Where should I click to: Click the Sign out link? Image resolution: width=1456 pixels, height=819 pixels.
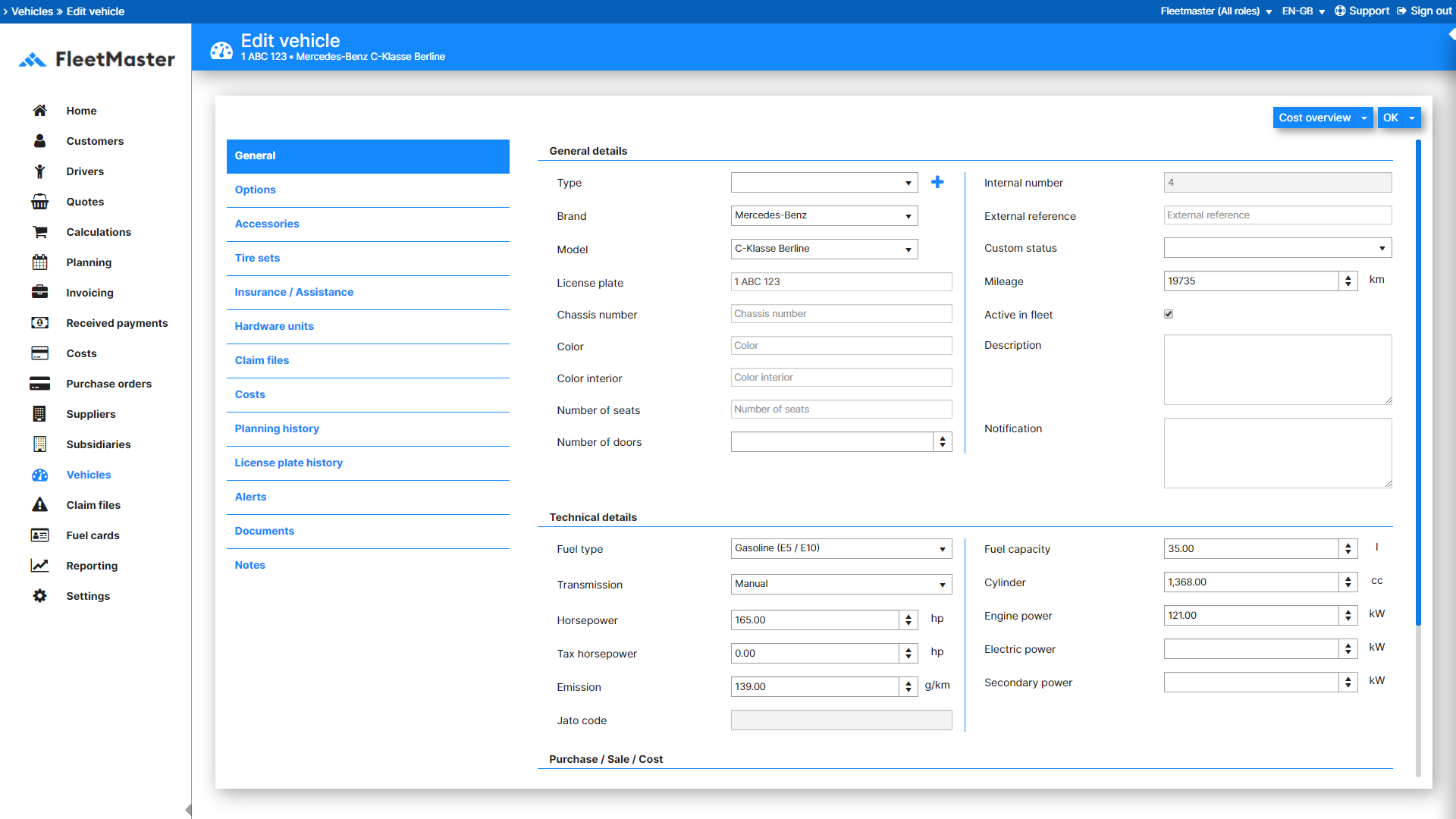pos(1431,11)
